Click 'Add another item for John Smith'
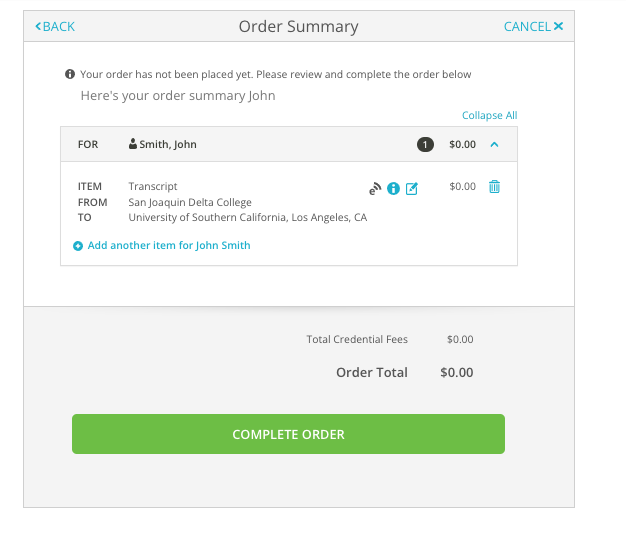This screenshot has width=626, height=536. pyautogui.click(x=169, y=245)
